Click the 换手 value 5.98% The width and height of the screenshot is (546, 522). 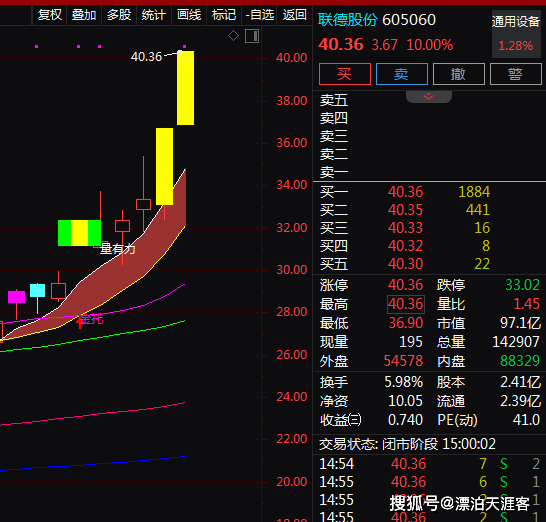click(x=404, y=382)
